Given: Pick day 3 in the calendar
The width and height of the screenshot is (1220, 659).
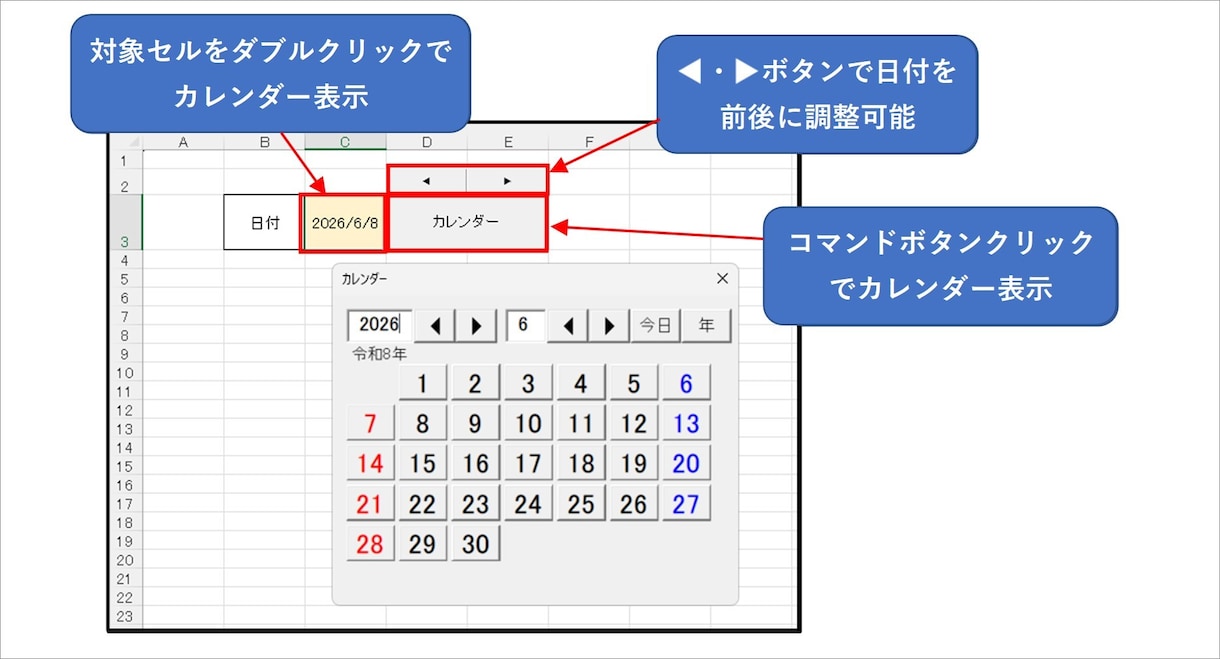Looking at the screenshot, I should (x=529, y=383).
